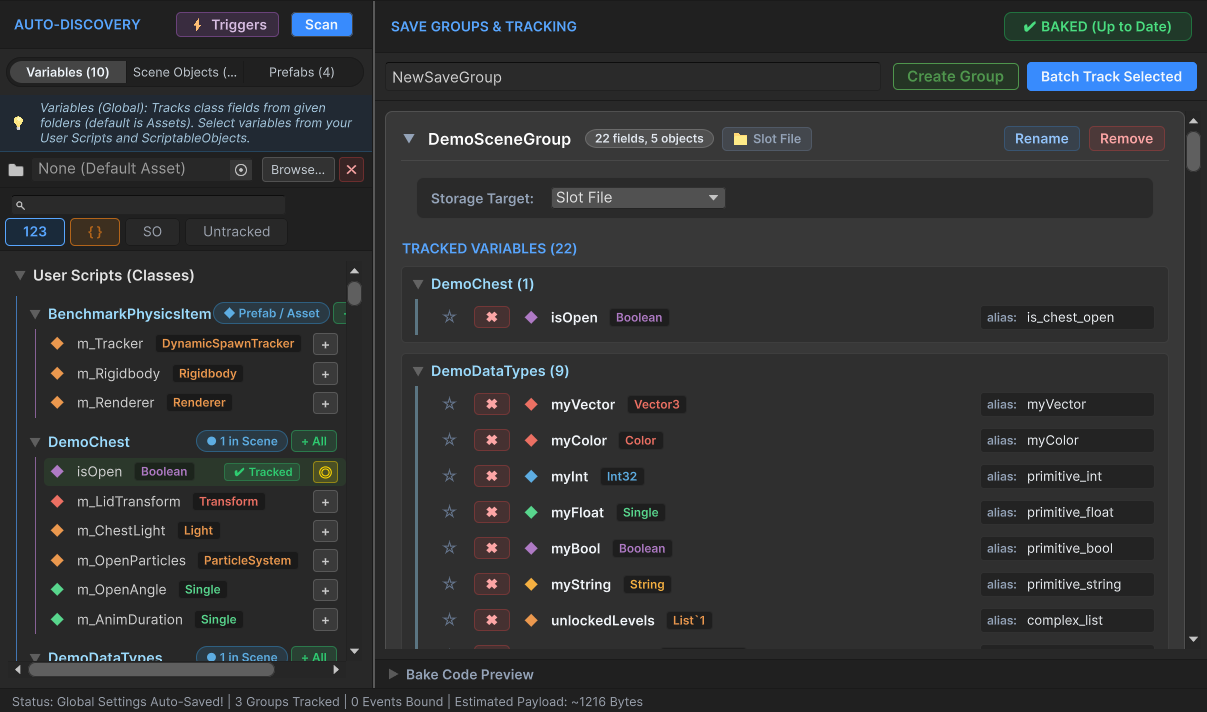Click the folder icon beside None (Default Asset)
The width and height of the screenshot is (1207, 712).
pos(16,170)
